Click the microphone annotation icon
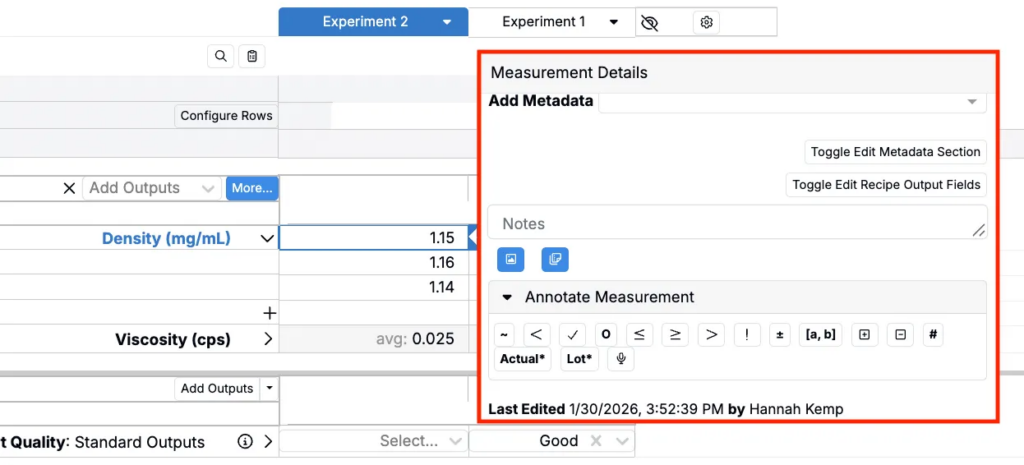The height and width of the screenshot is (465, 1024). pyautogui.click(x=621, y=359)
